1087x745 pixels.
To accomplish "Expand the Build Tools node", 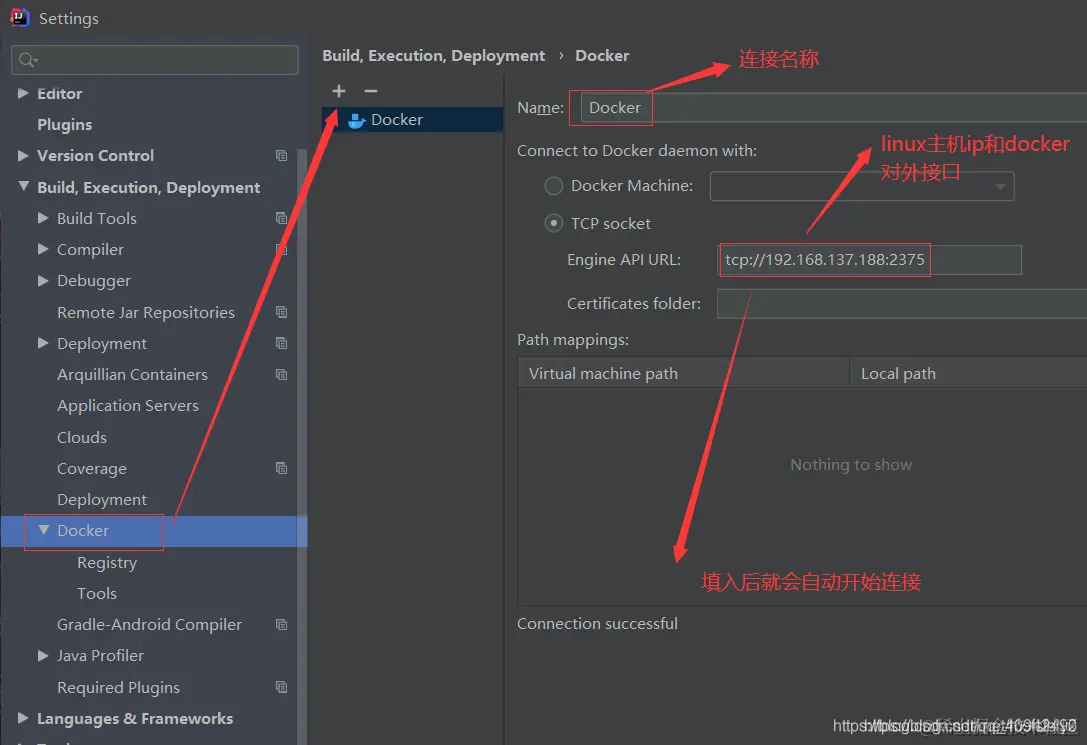I will click(43, 218).
